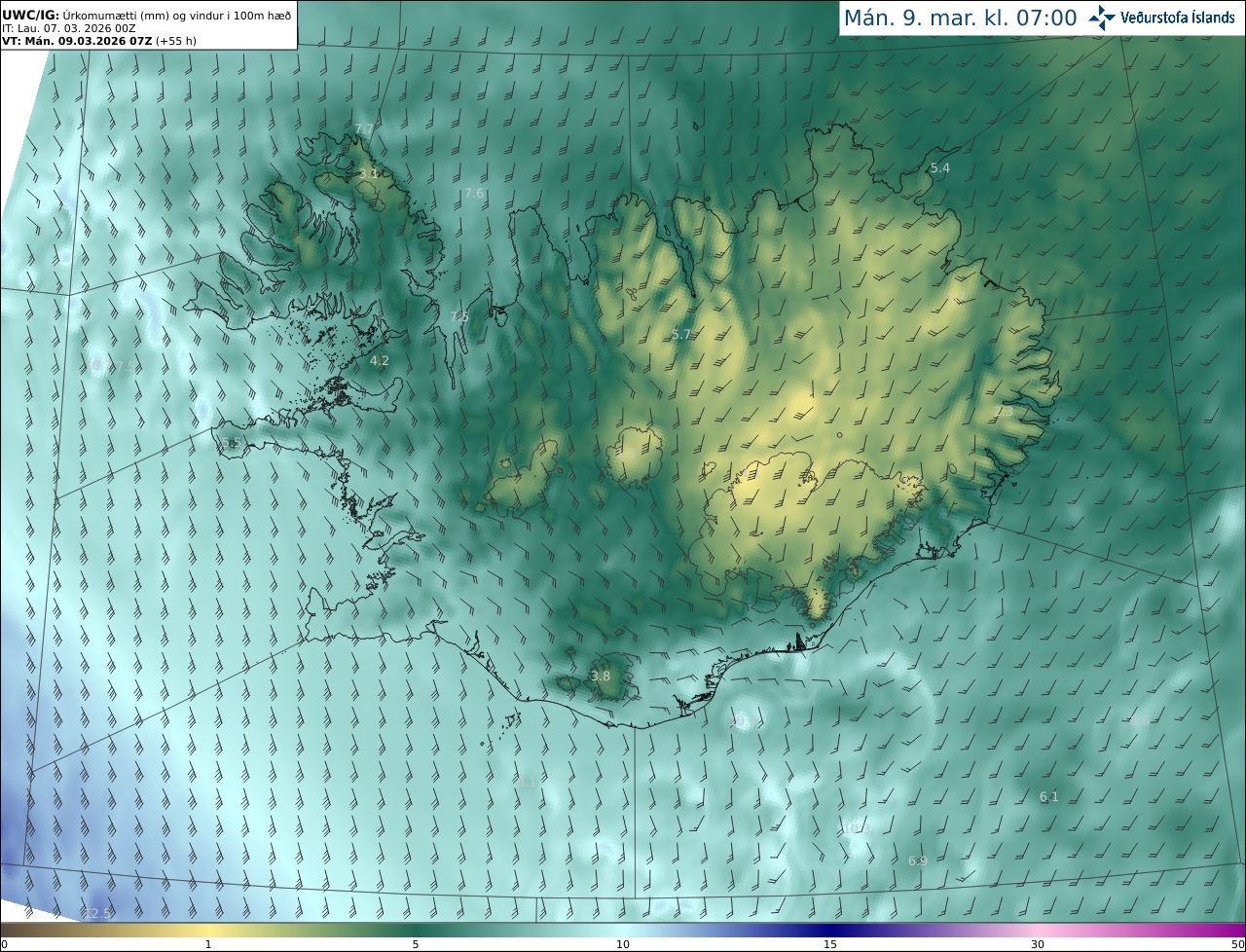Click the 4.2 value on the map
Screen dimensions: 1246x952
click(x=380, y=361)
